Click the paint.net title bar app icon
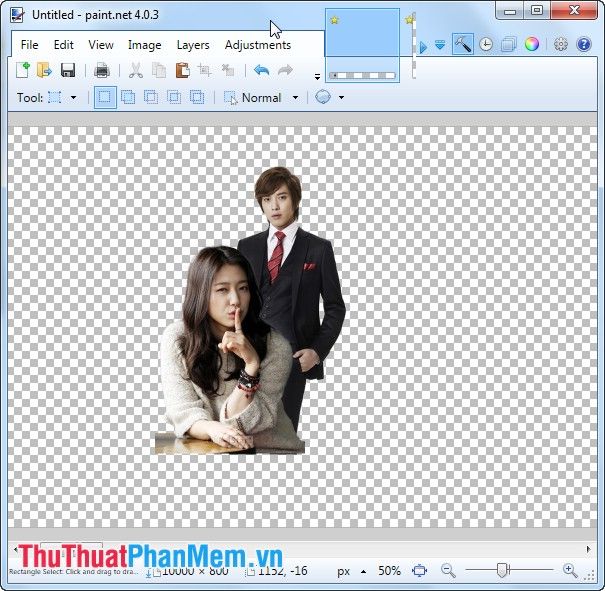This screenshot has height=591, width=605. coord(17,15)
